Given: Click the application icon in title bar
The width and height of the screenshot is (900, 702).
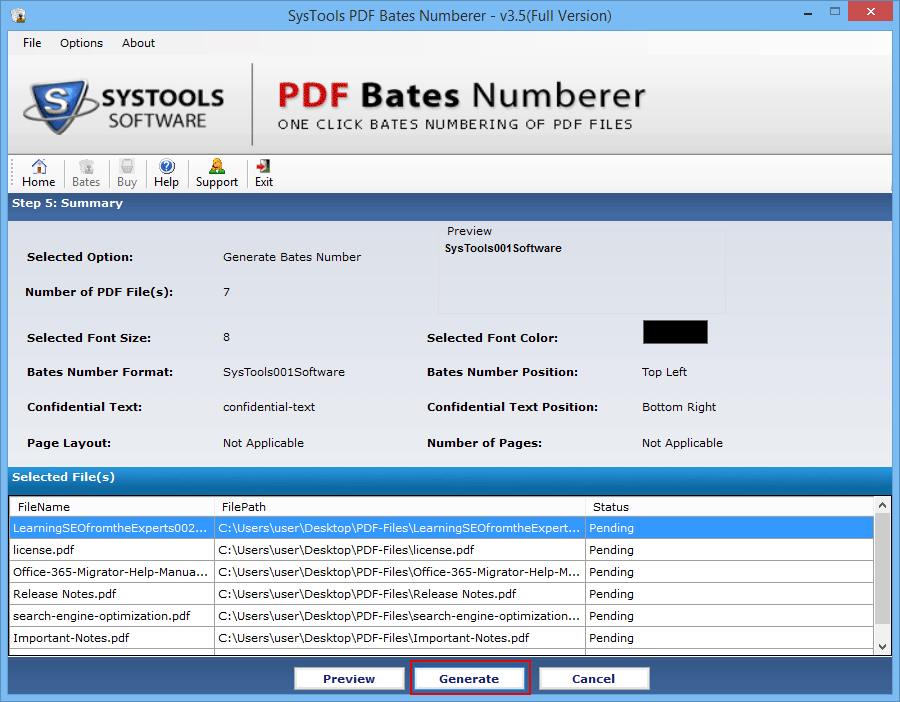Looking at the screenshot, I should click(x=18, y=15).
